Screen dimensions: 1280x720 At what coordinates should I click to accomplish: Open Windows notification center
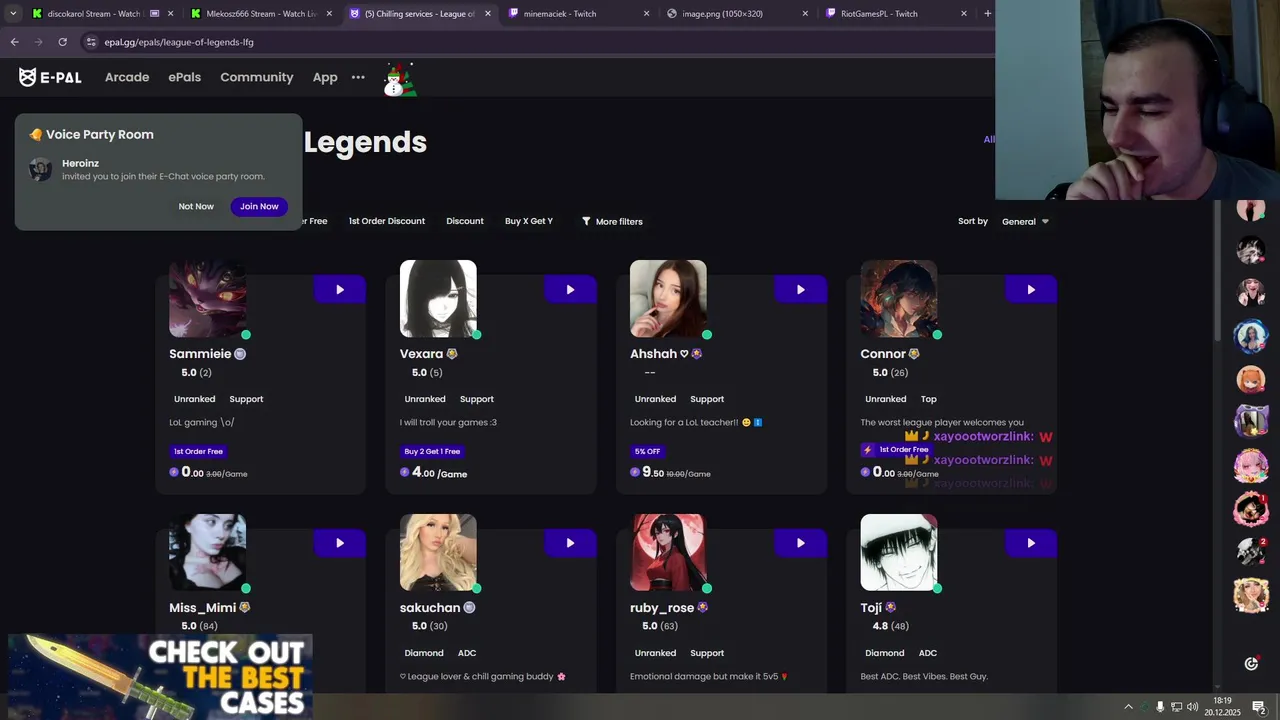click(x=1259, y=707)
